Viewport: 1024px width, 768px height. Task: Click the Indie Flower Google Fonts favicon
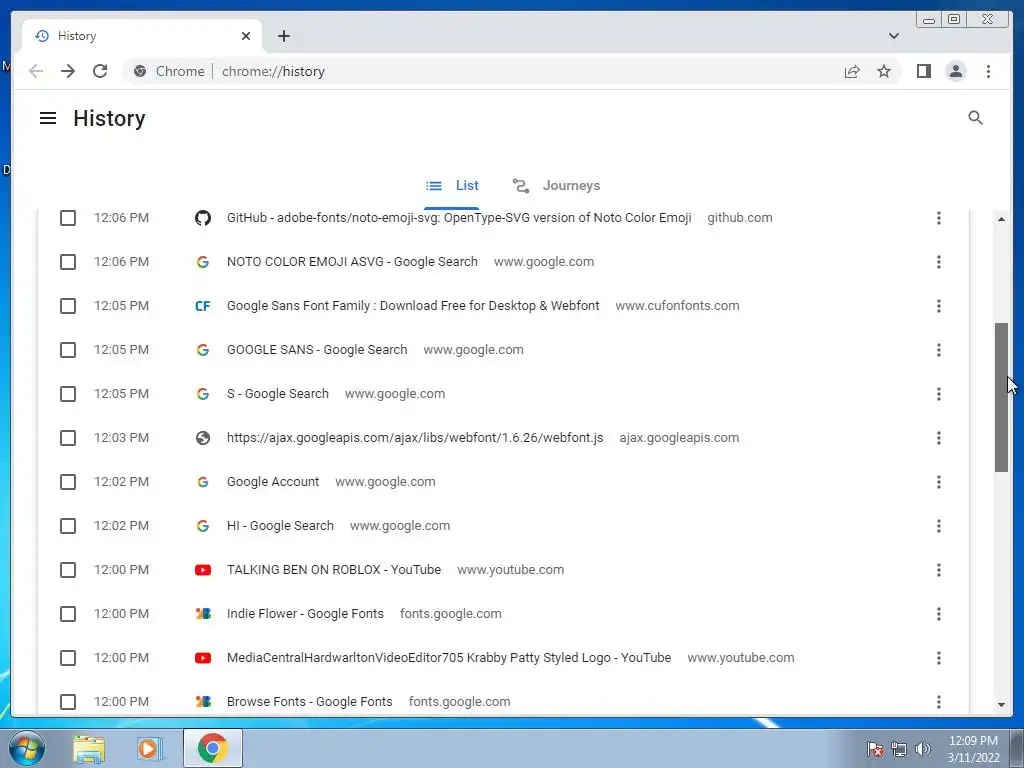click(x=203, y=614)
